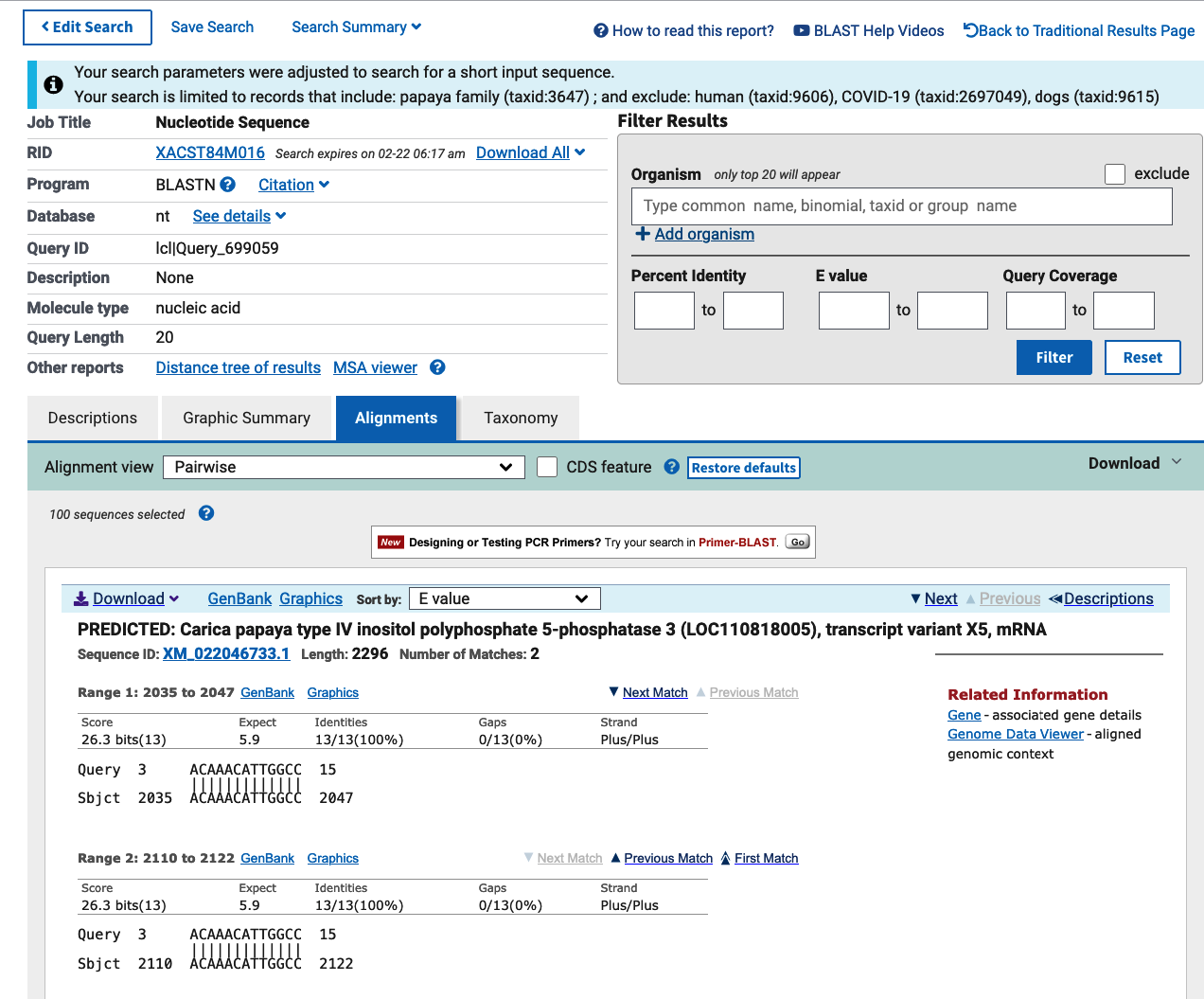Click the Query Coverage maximum field

1124,310
